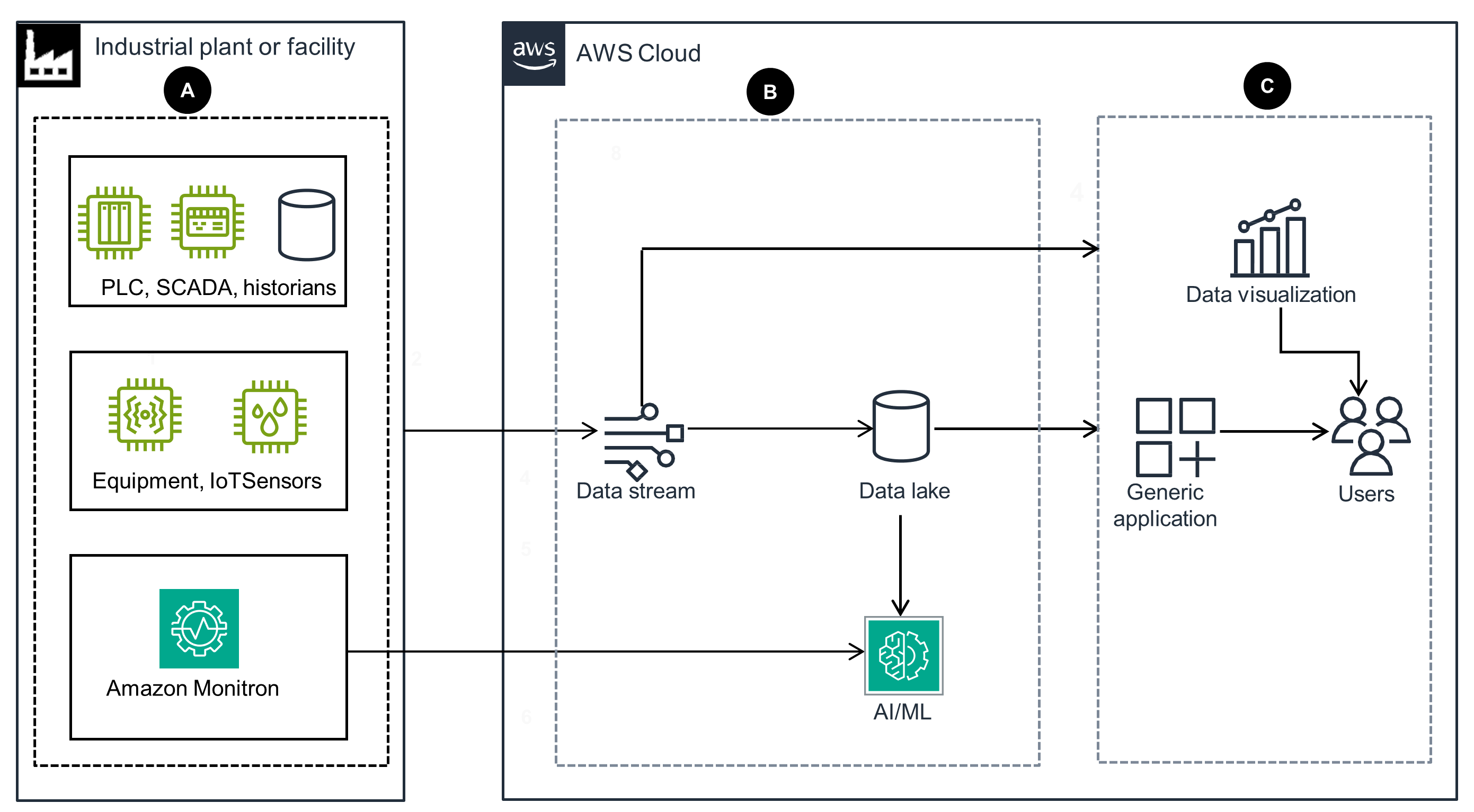Select the AWS Cloud title label
Image resolution: width=1474 pixels, height=812 pixels.
click(638, 53)
